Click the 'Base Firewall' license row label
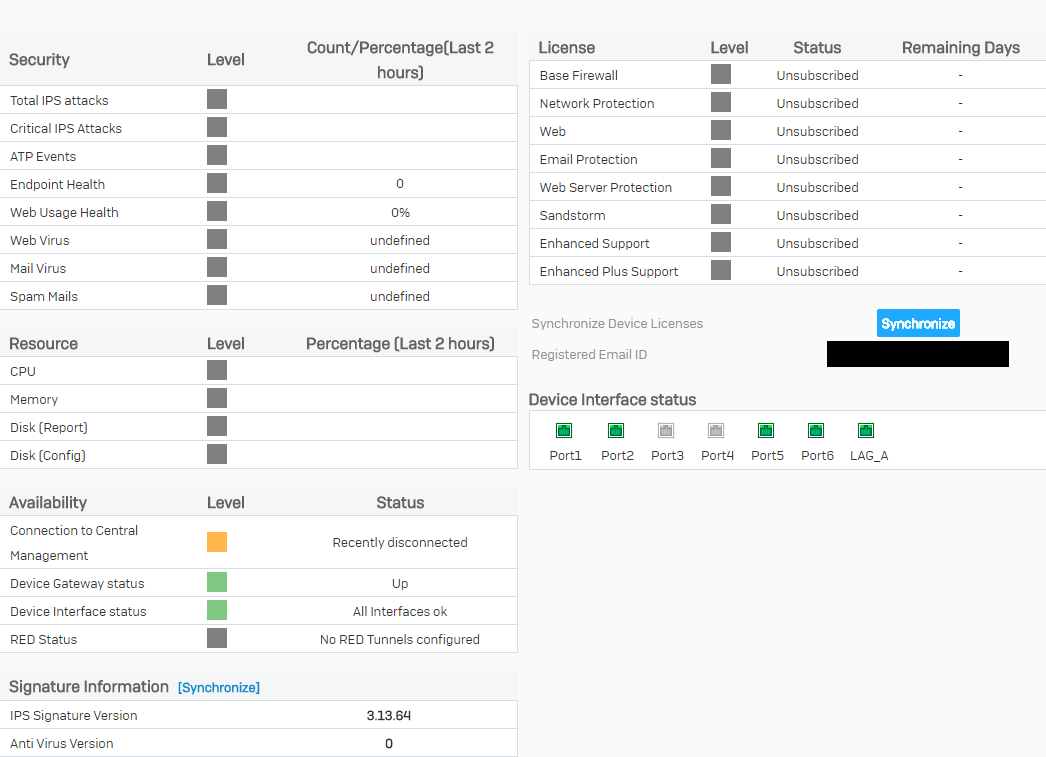The image size is (1046, 757). [578, 75]
